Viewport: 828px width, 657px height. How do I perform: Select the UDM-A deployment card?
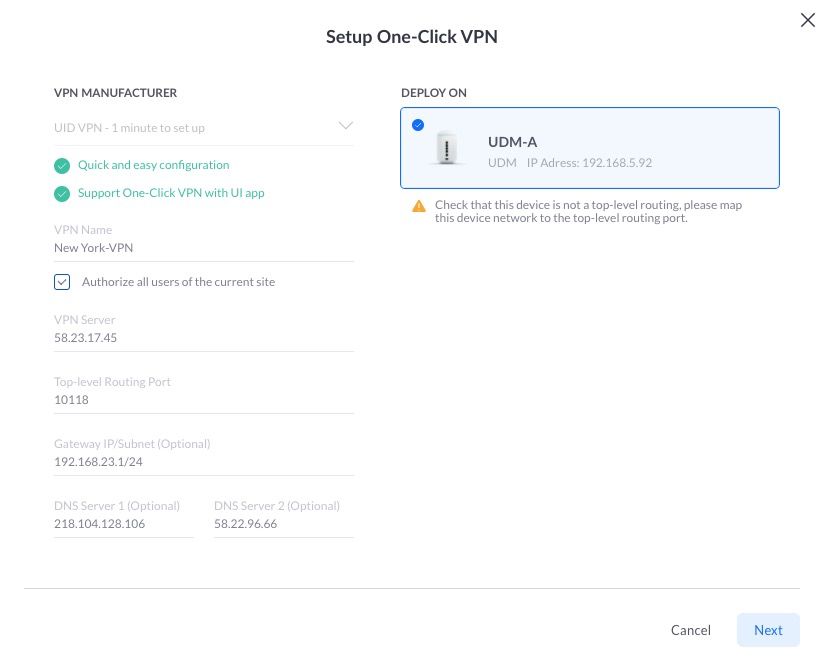[x=589, y=148]
